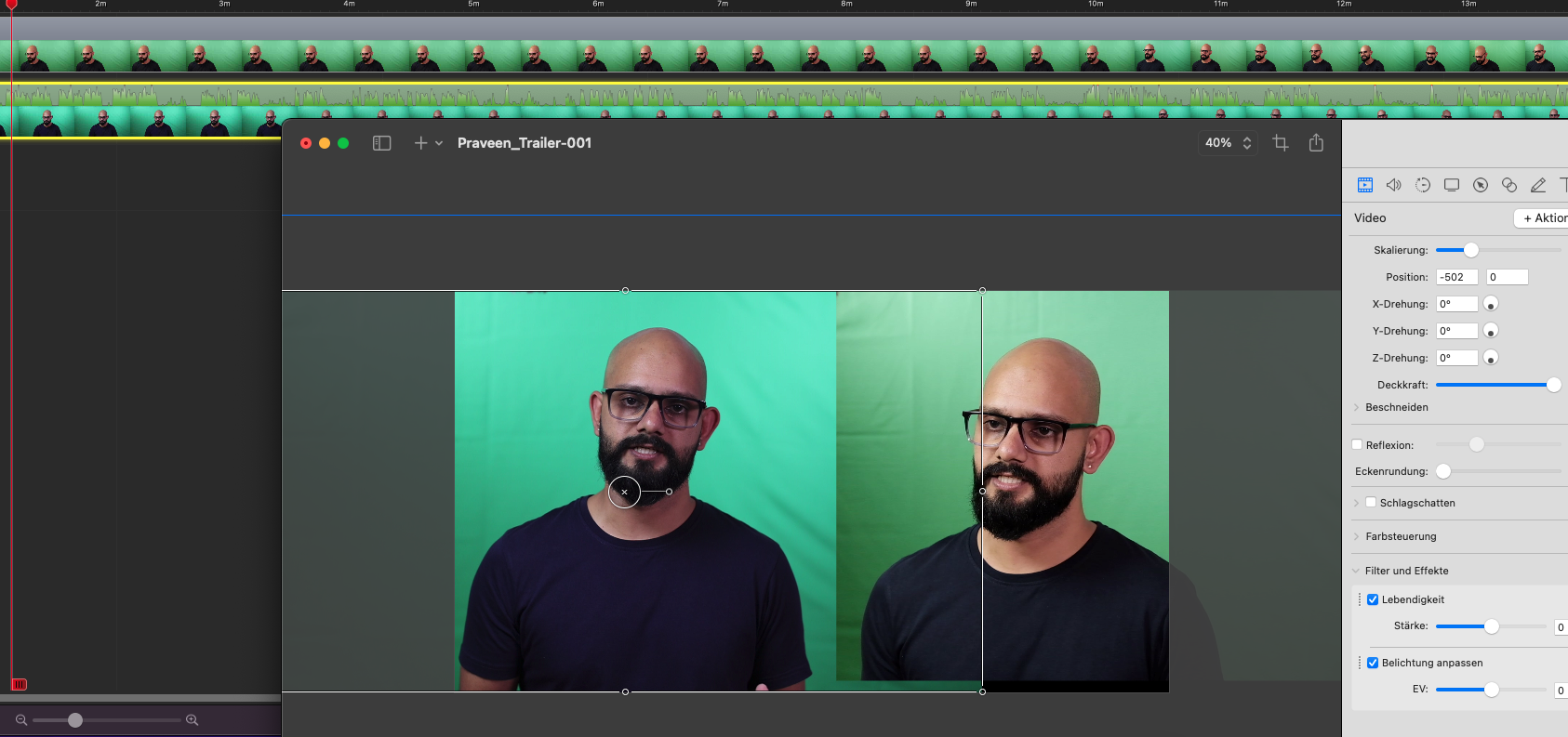Open the cursor and click effects tab icon
This screenshot has width=1568, height=737.
[1481, 185]
